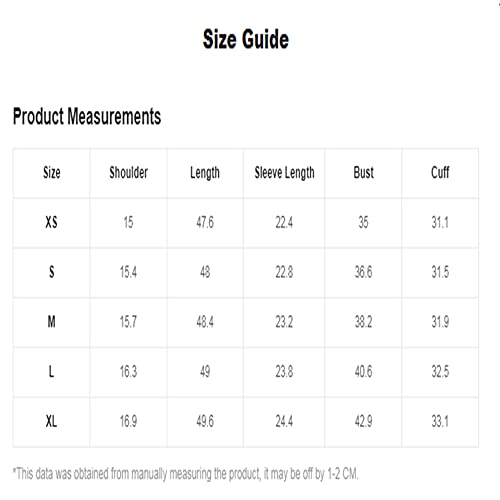Click the Size Guide heading
The height and width of the screenshot is (500, 500).
click(246, 39)
